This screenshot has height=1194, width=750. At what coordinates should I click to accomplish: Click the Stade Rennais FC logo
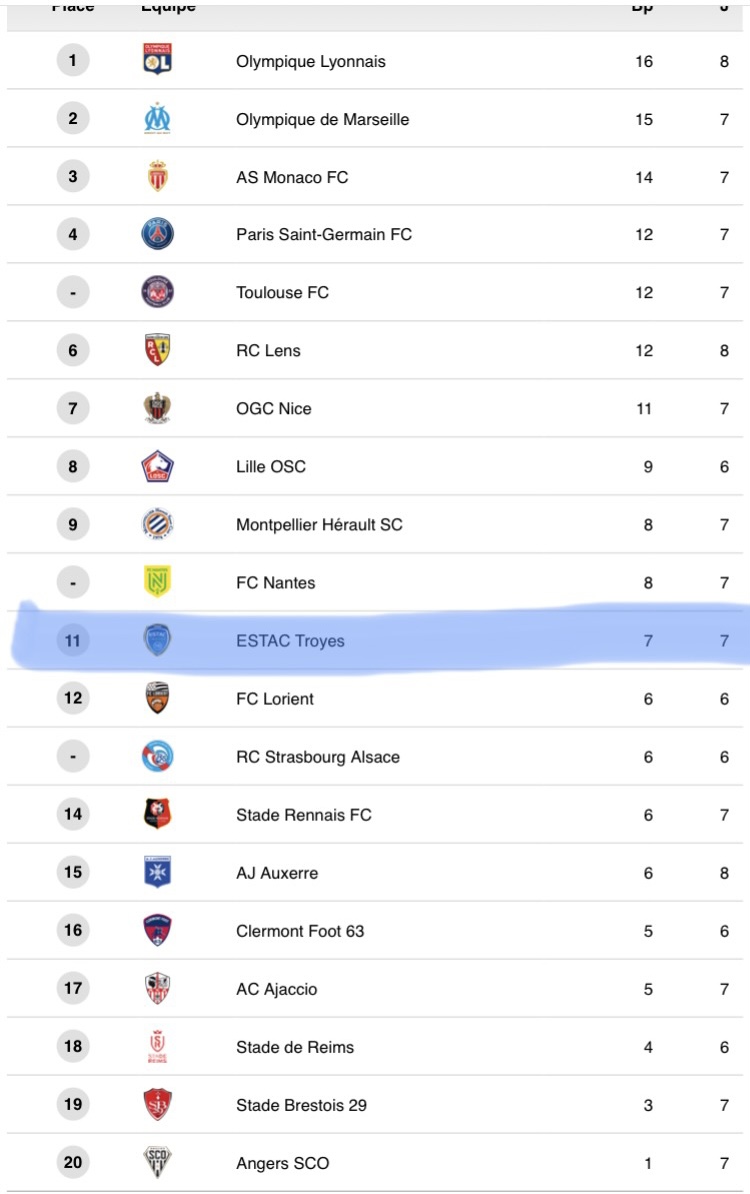point(158,814)
